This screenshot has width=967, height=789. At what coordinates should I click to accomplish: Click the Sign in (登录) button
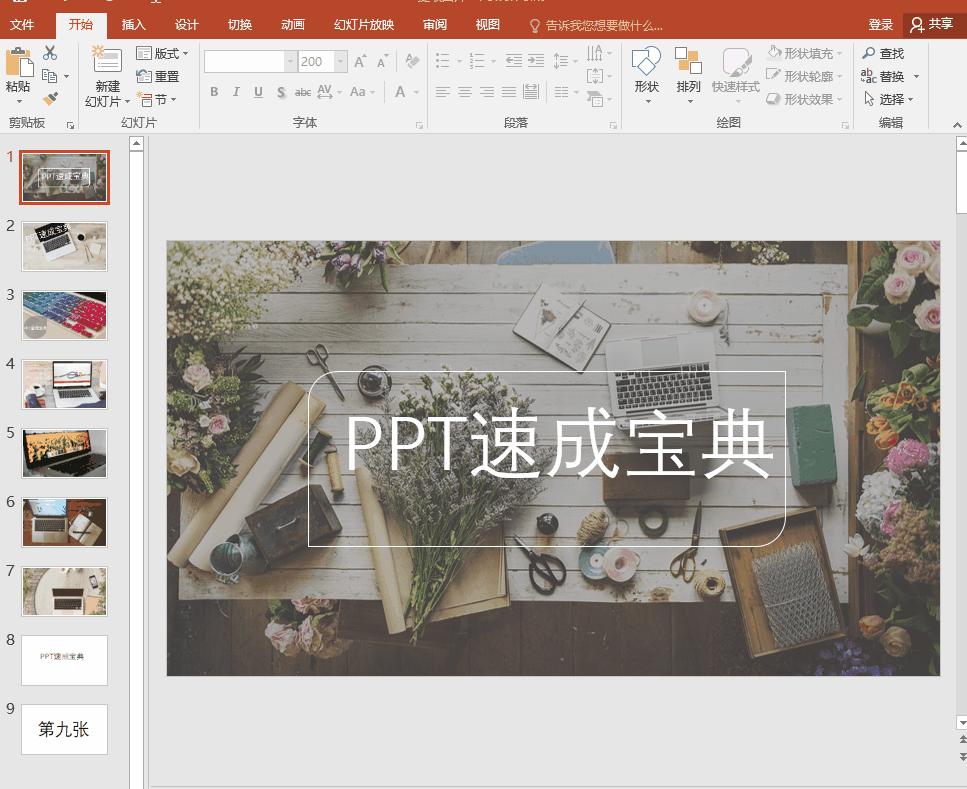[880, 25]
